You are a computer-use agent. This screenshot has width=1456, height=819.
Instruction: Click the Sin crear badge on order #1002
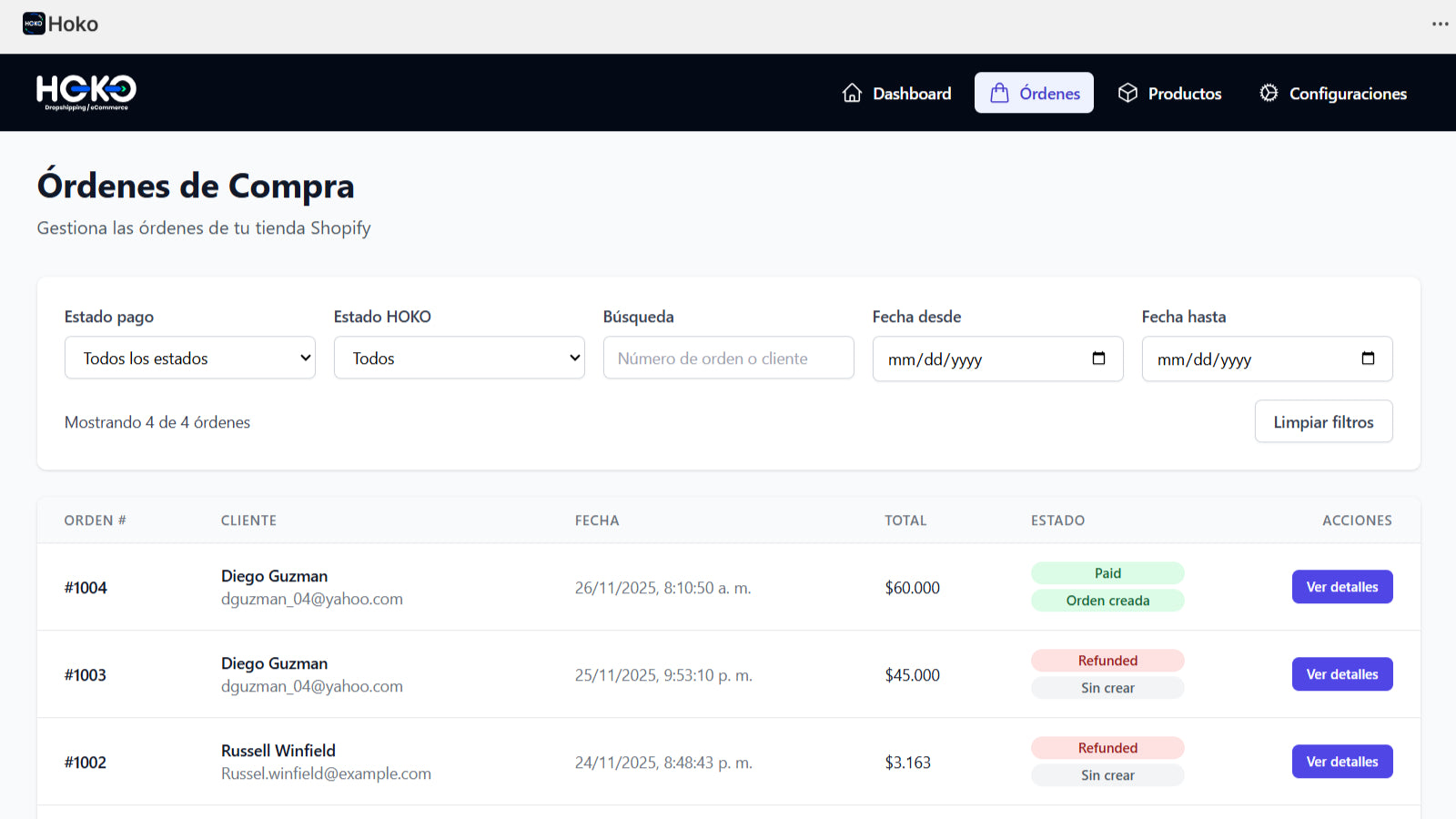click(1107, 775)
